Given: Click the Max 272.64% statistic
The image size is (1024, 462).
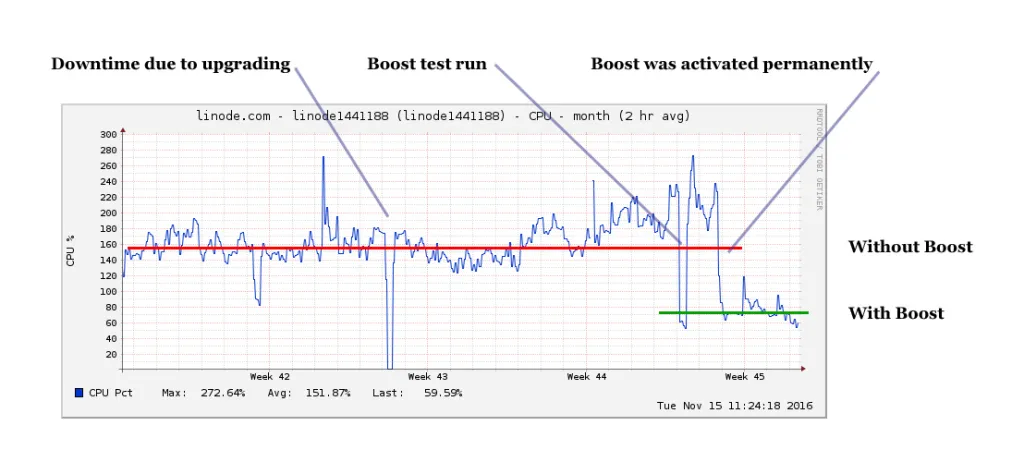Looking at the screenshot, I should [203, 393].
